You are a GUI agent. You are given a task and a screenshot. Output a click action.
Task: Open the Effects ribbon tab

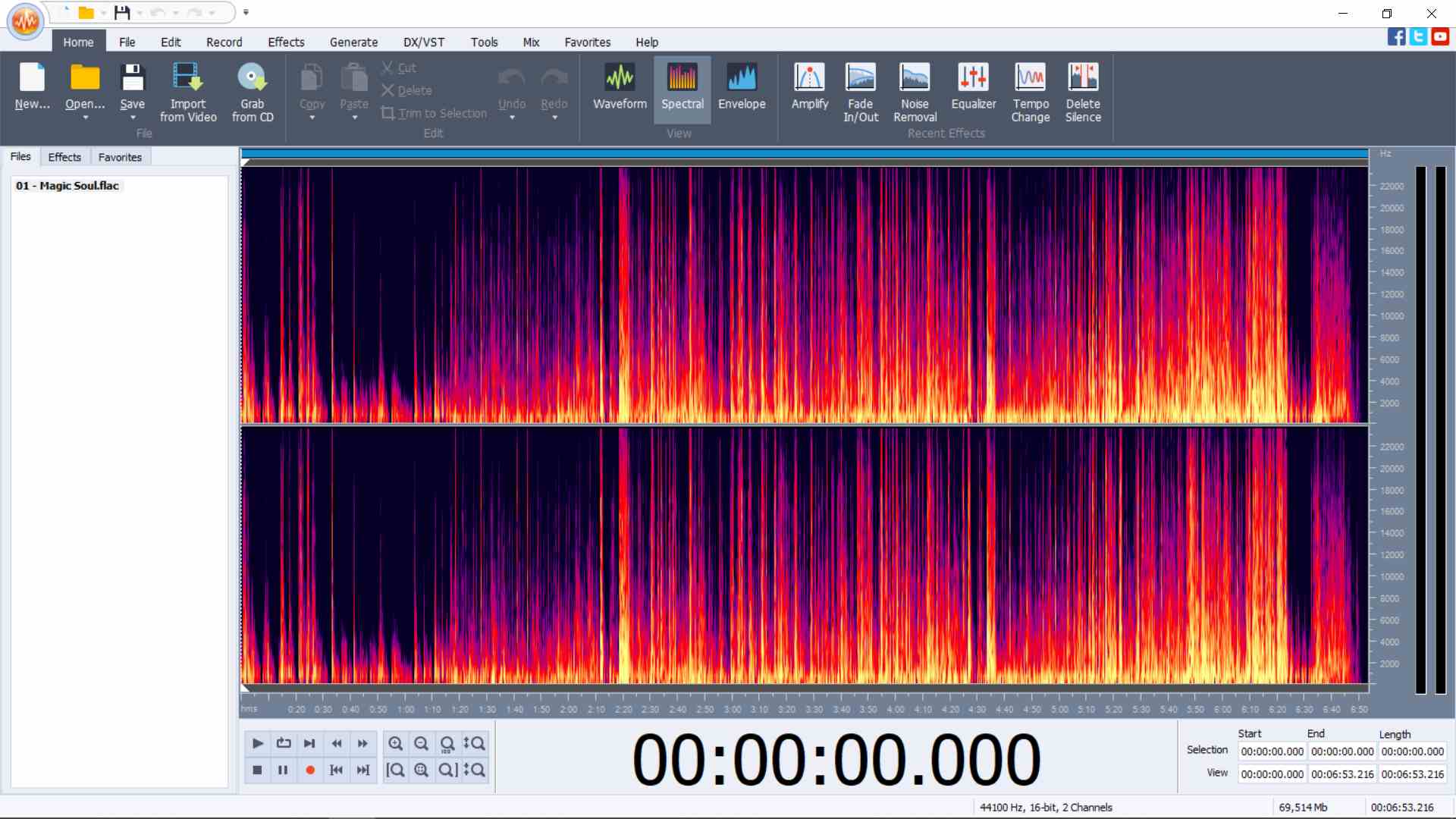[x=286, y=42]
